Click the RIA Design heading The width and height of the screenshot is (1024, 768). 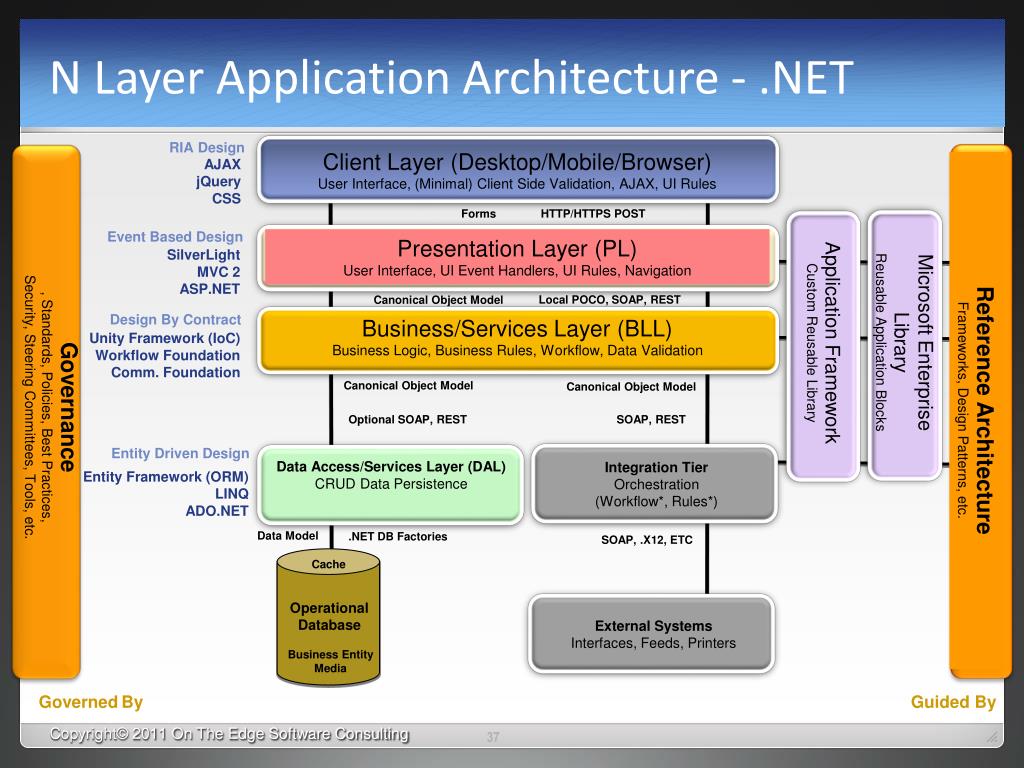click(x=206, y=148)
